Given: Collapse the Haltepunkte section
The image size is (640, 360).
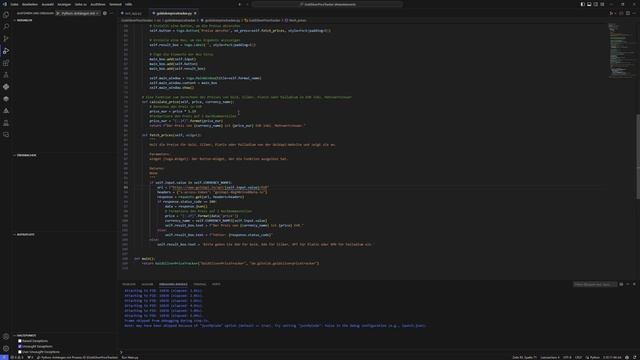Looking at the screenshot, I should (25, 335).
